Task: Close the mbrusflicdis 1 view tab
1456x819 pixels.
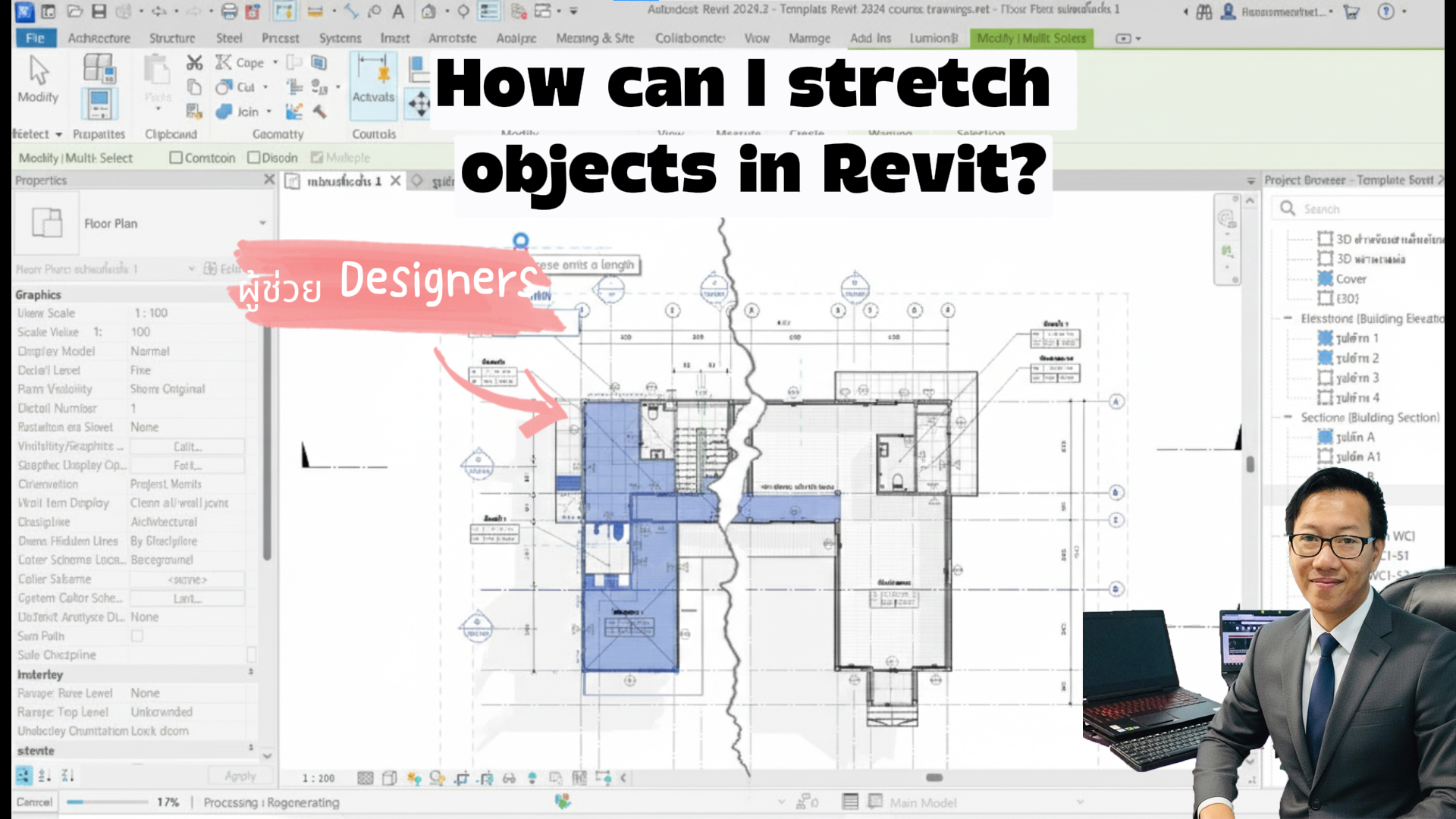Action: point(395,180)
